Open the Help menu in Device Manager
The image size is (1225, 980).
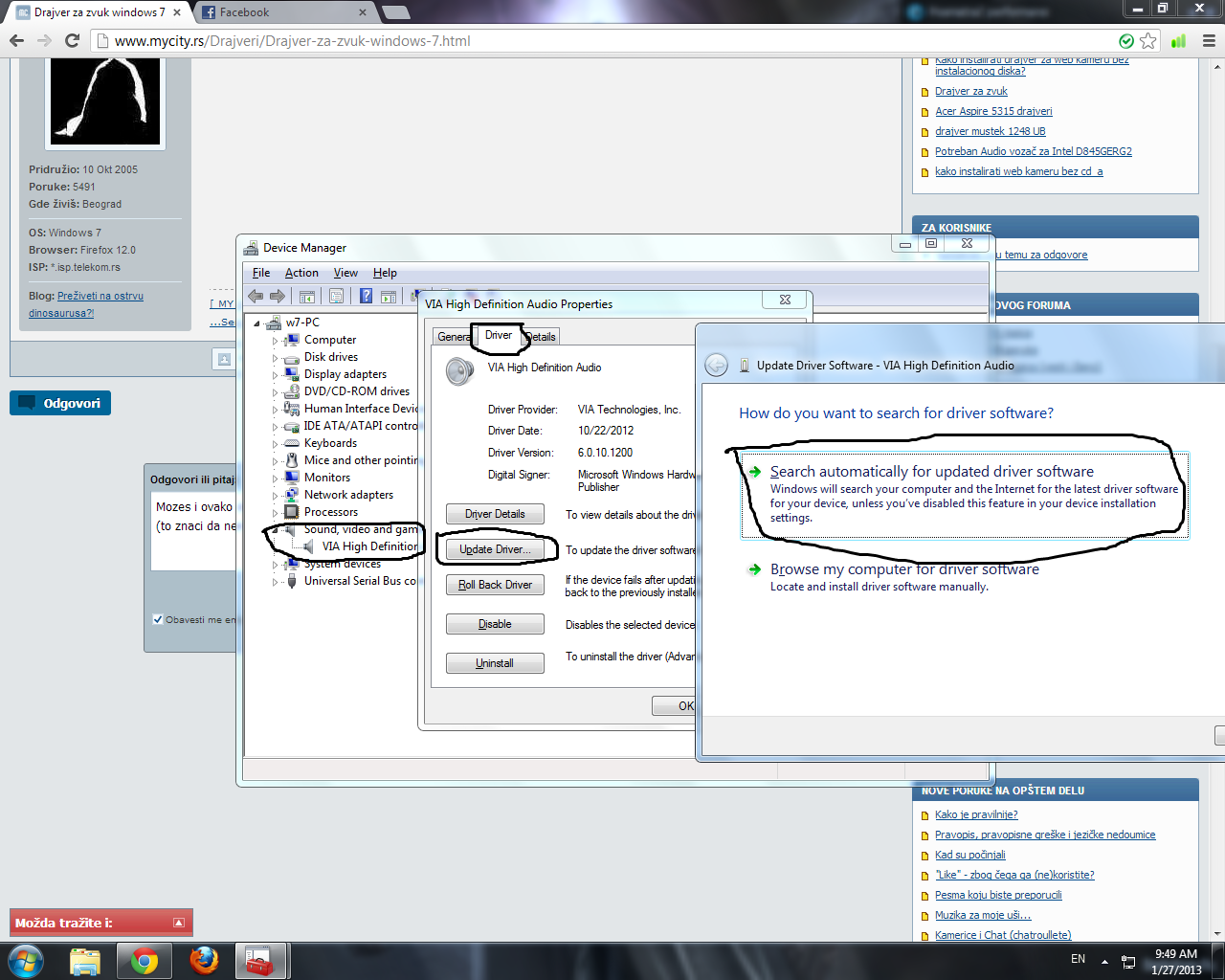coord(385,273)
